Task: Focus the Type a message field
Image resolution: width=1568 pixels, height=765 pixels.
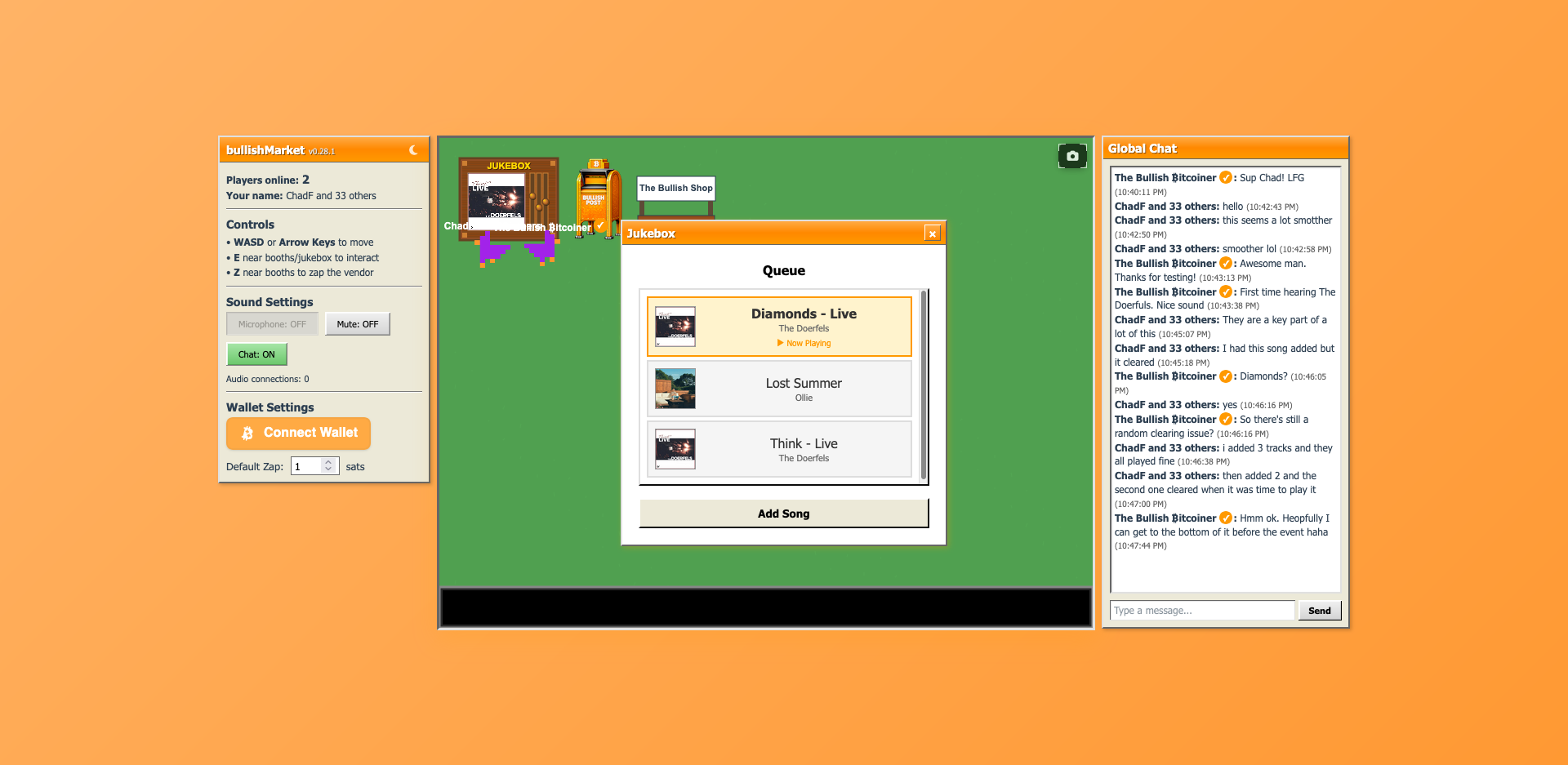Action: pos(1202,611)
